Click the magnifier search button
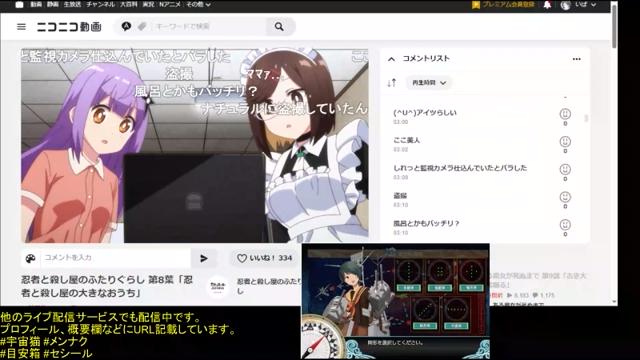This screenshot has height=360, width=640. point(280,27)
